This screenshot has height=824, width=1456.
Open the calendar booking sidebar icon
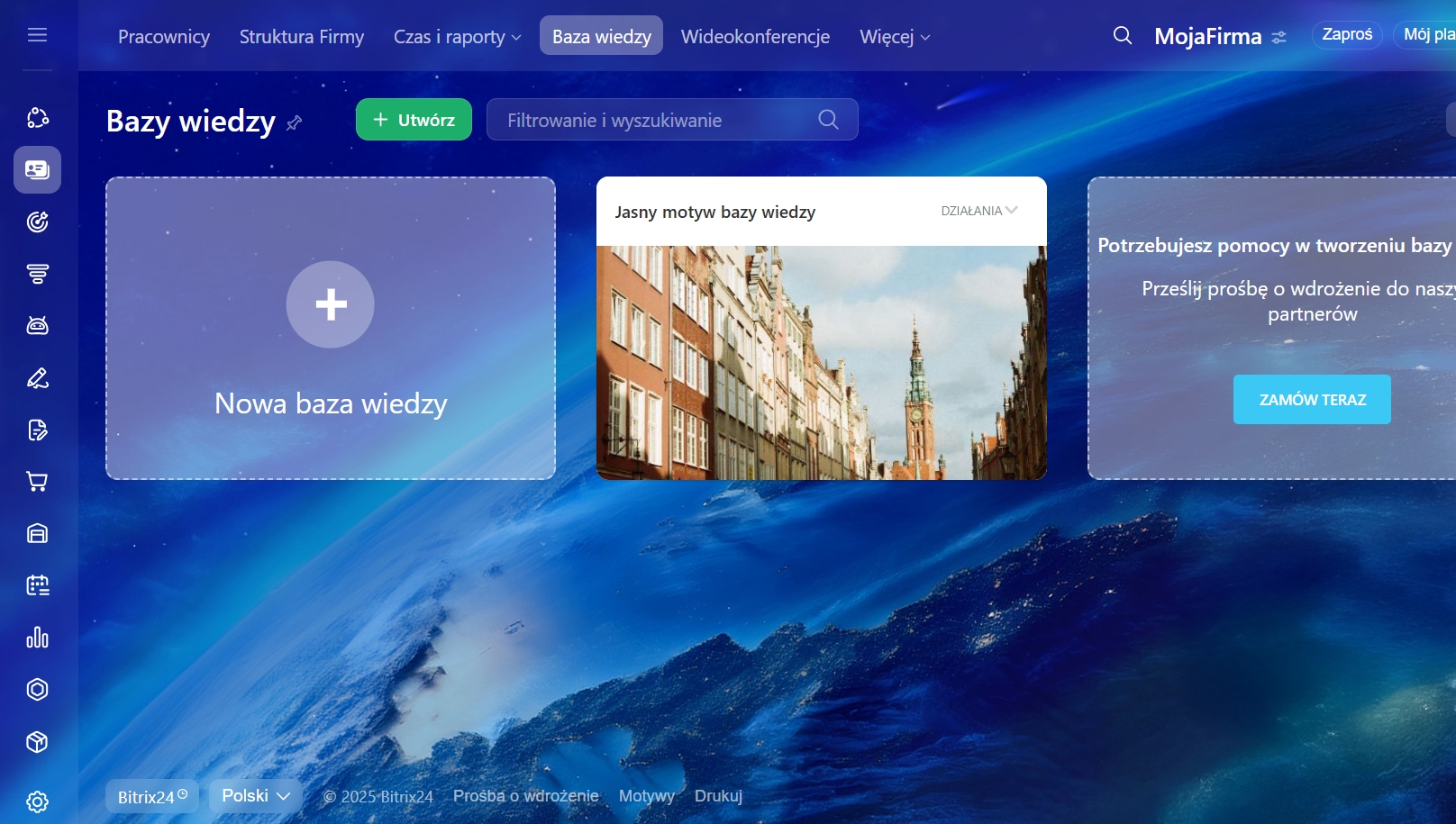click(37, 585)
